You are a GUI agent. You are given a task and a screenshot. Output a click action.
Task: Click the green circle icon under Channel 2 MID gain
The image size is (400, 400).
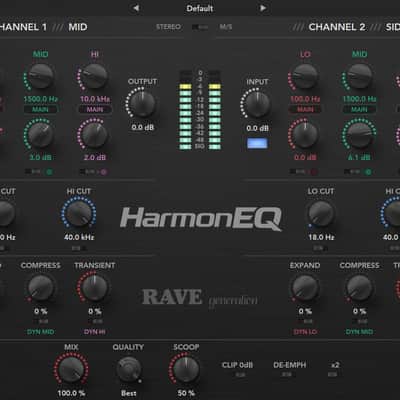pyautogui.click(x=368, y=172)
